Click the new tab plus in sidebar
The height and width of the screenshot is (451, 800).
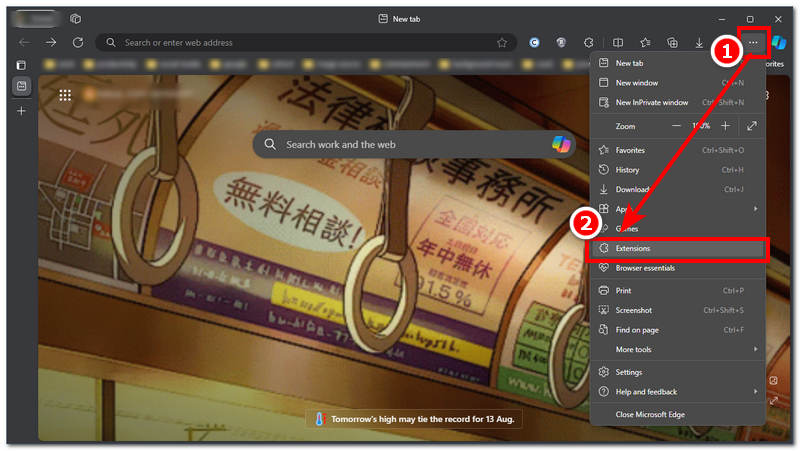click(21, 110)
